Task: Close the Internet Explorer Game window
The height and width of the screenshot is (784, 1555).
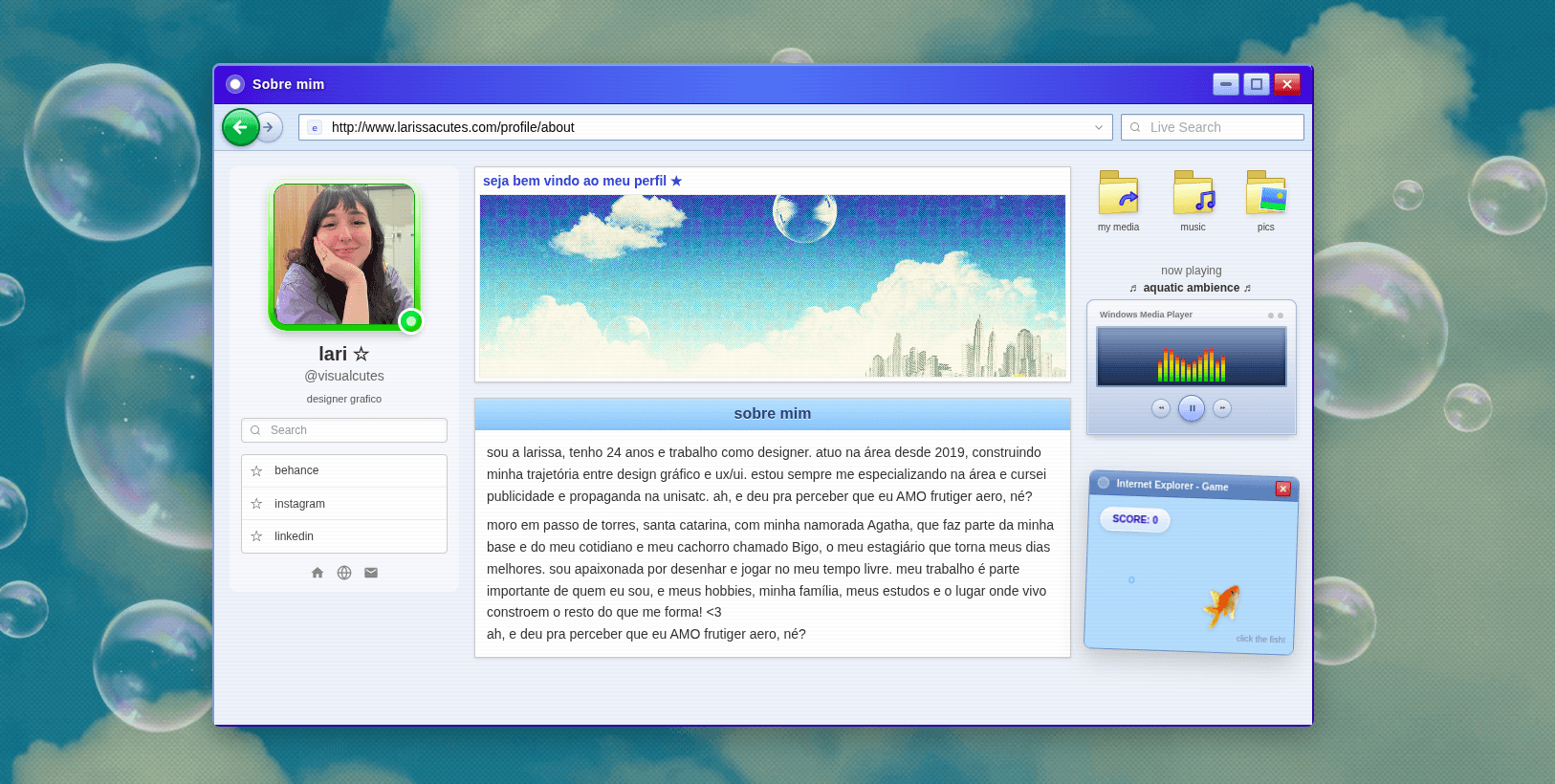Action: tap(1282, 489)
